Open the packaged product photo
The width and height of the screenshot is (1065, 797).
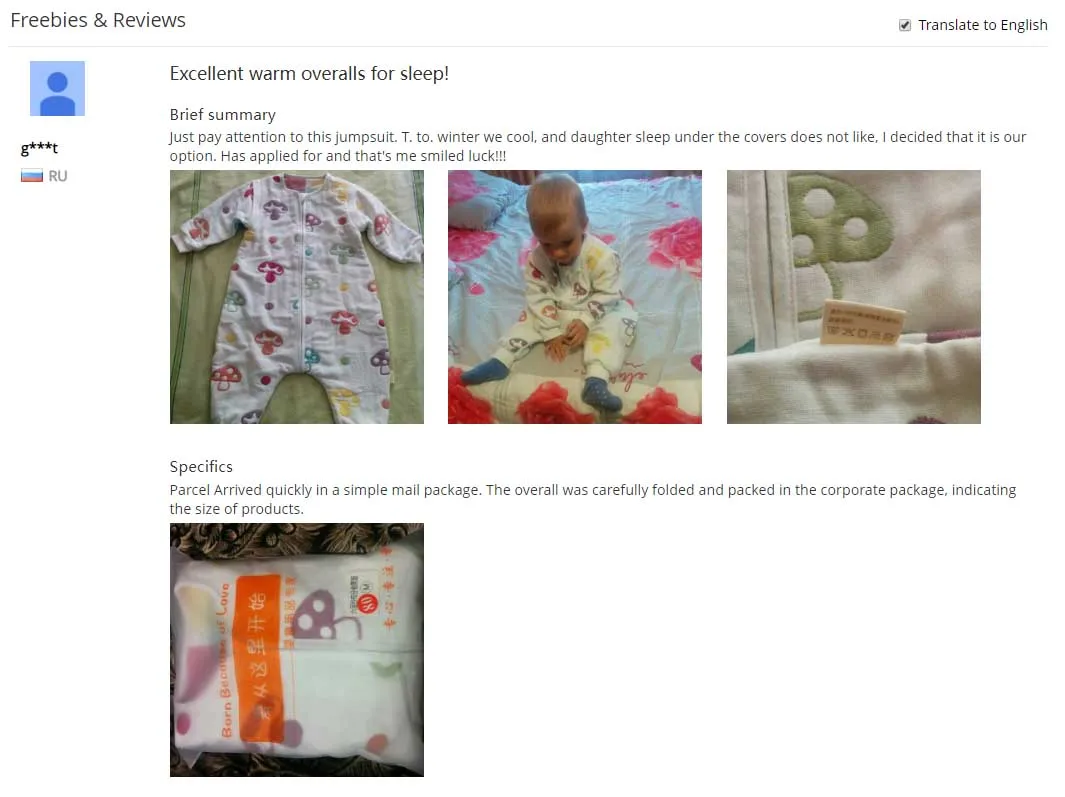point(297,650)
